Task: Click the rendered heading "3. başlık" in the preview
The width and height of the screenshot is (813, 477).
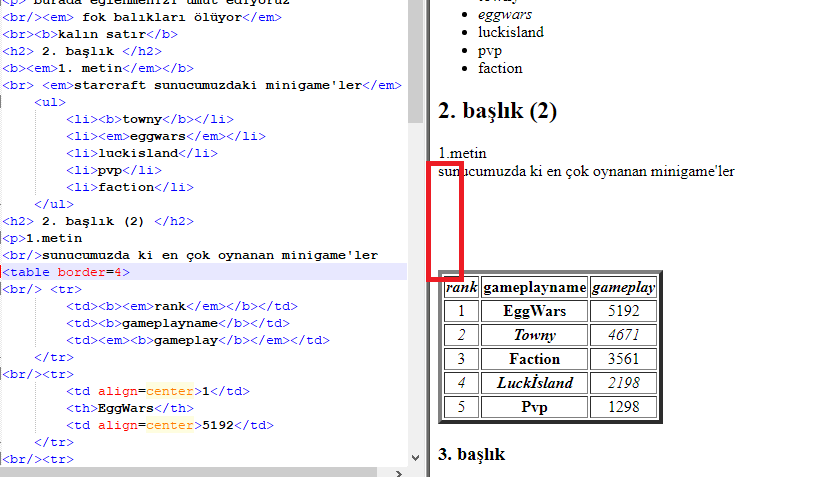Action: coord(471,454)
